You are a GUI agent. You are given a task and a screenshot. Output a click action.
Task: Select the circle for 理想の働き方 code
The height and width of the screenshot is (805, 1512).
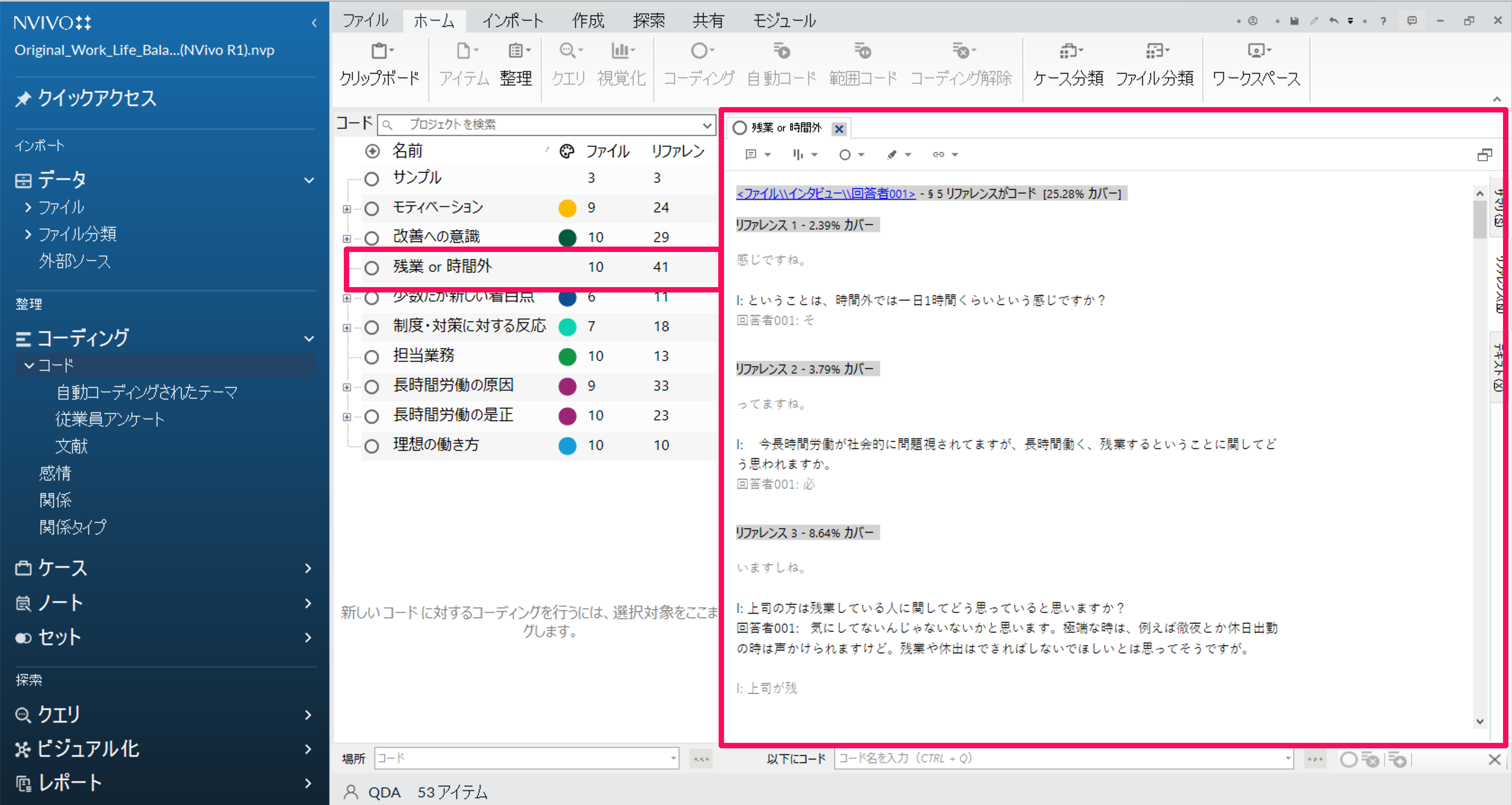click(x=372, y=446)
